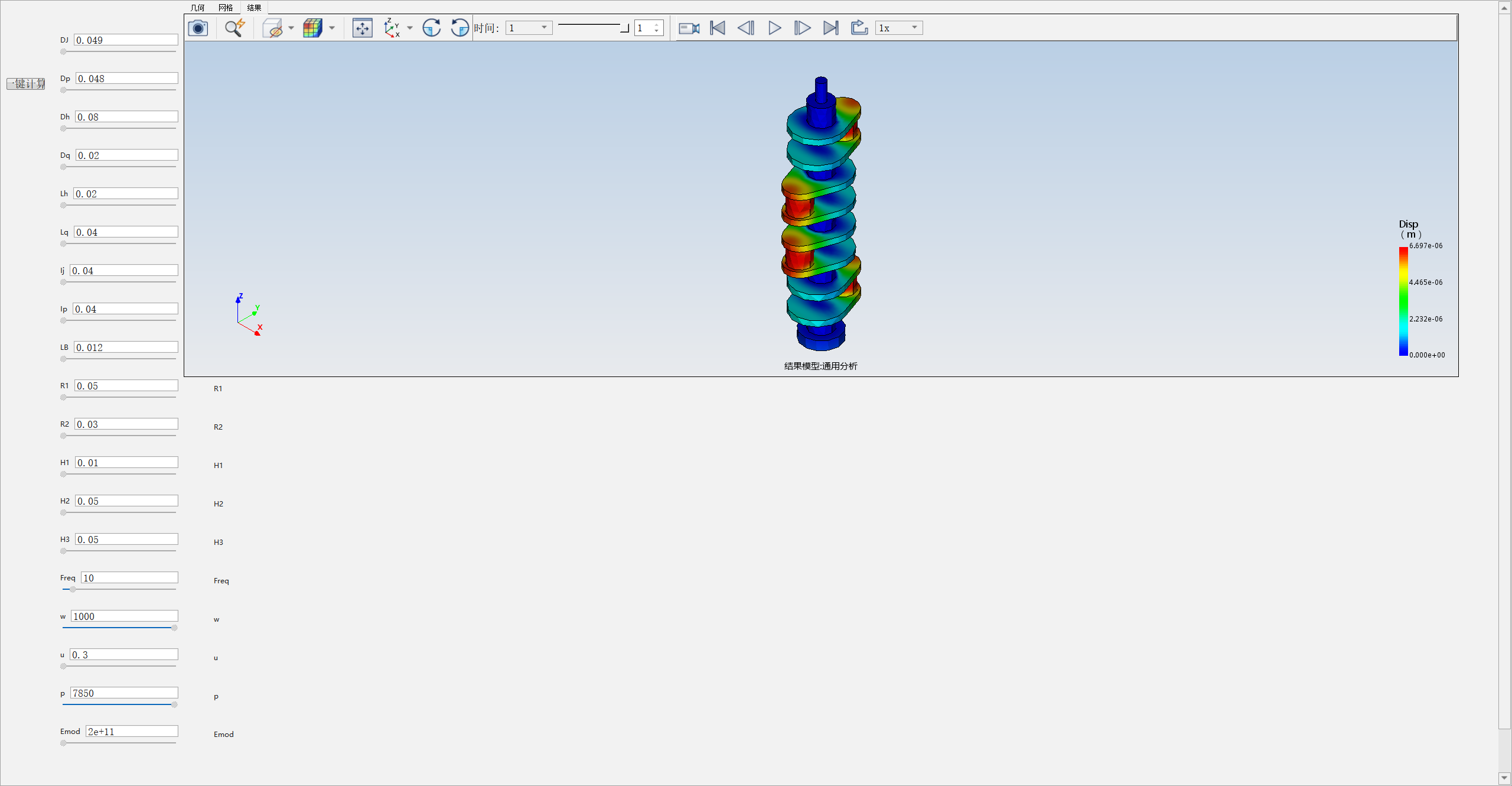Screen dimensions: 1512x786
Task: Click the time slider handle
Action: (x=624, y=28)
